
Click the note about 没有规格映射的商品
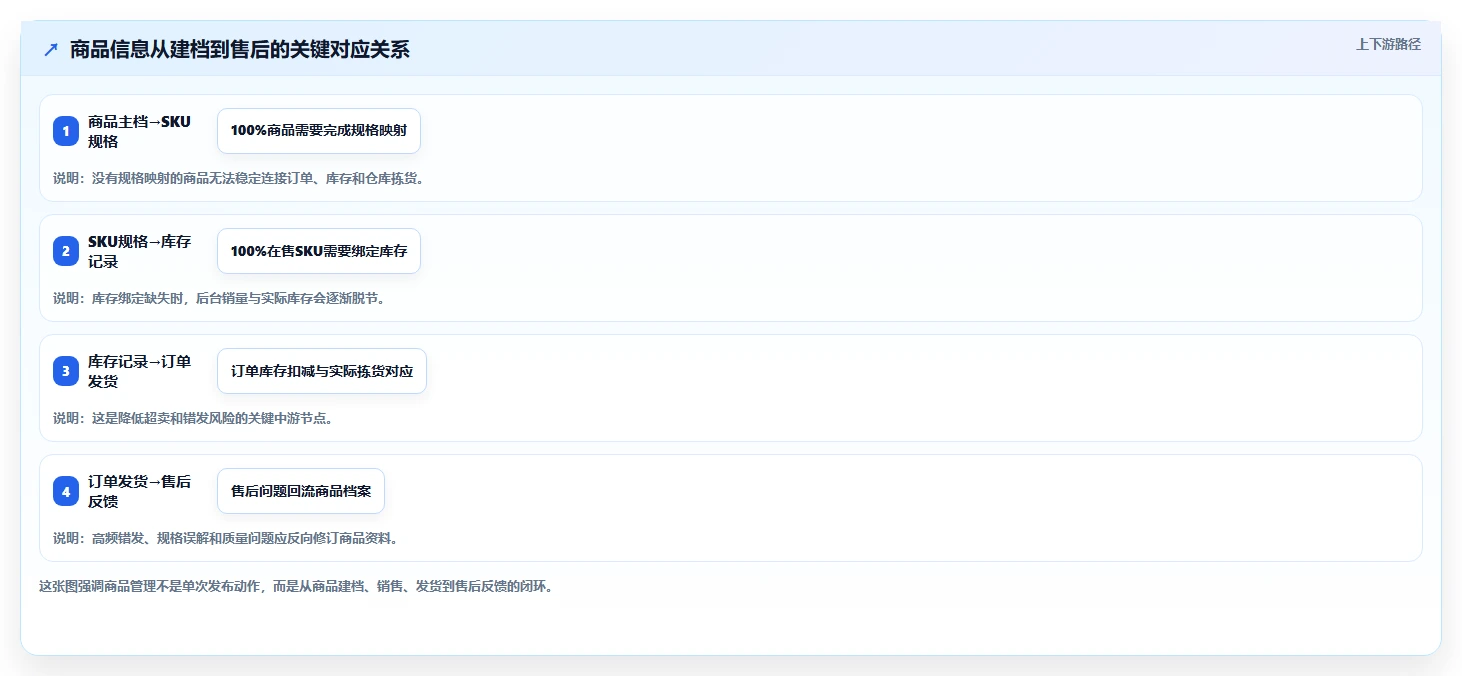[239, 178]
